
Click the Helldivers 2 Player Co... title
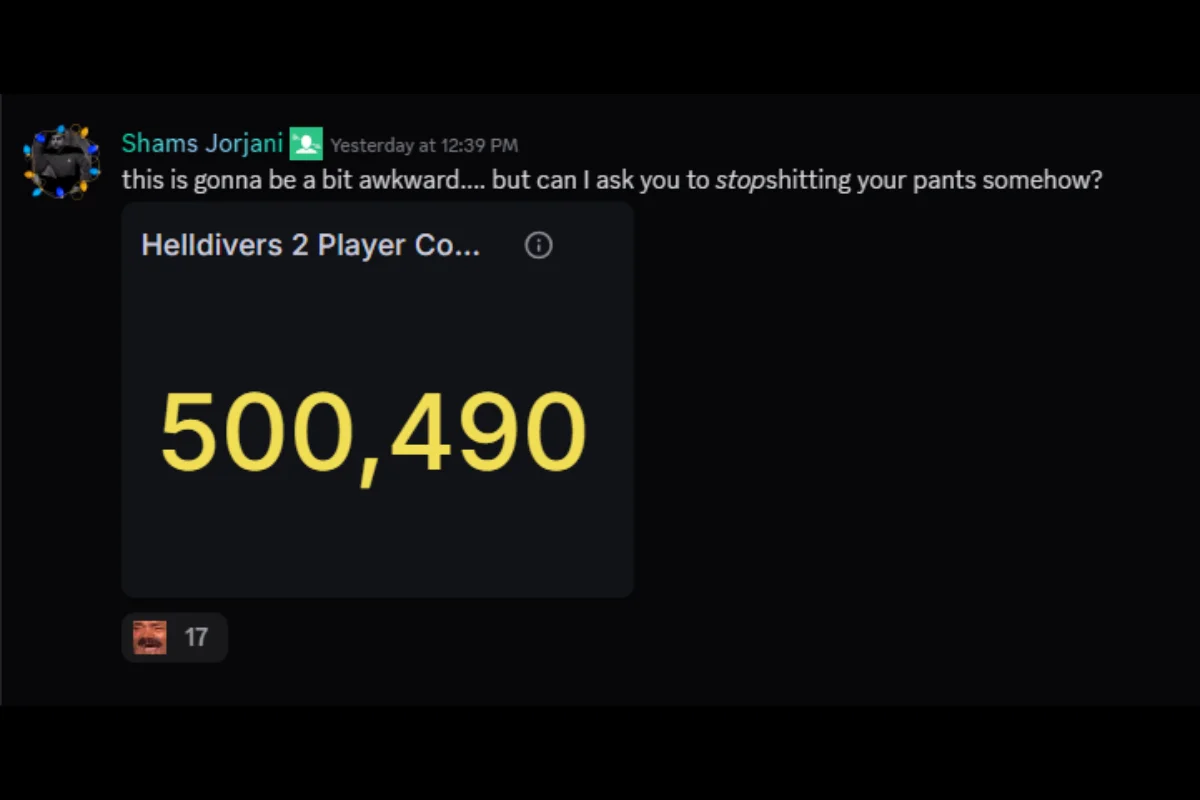[x=310, y=246]
